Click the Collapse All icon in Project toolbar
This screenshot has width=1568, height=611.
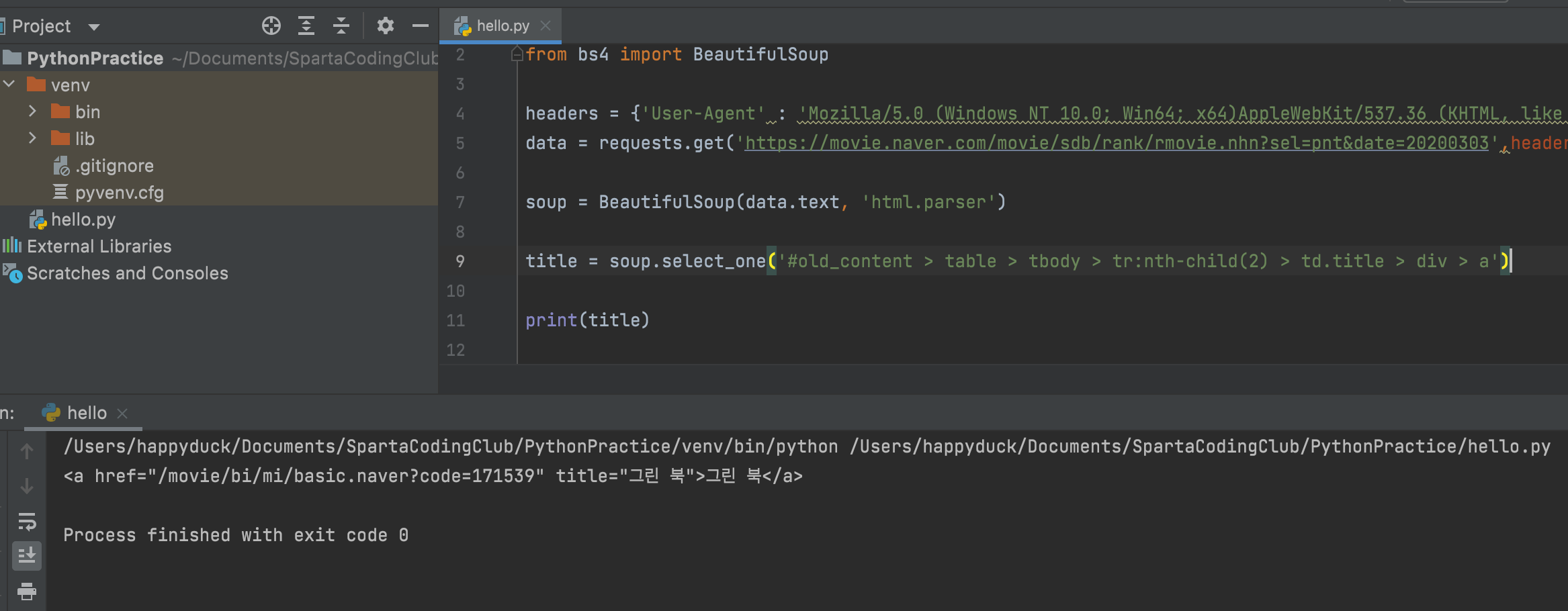pos(341,26)
